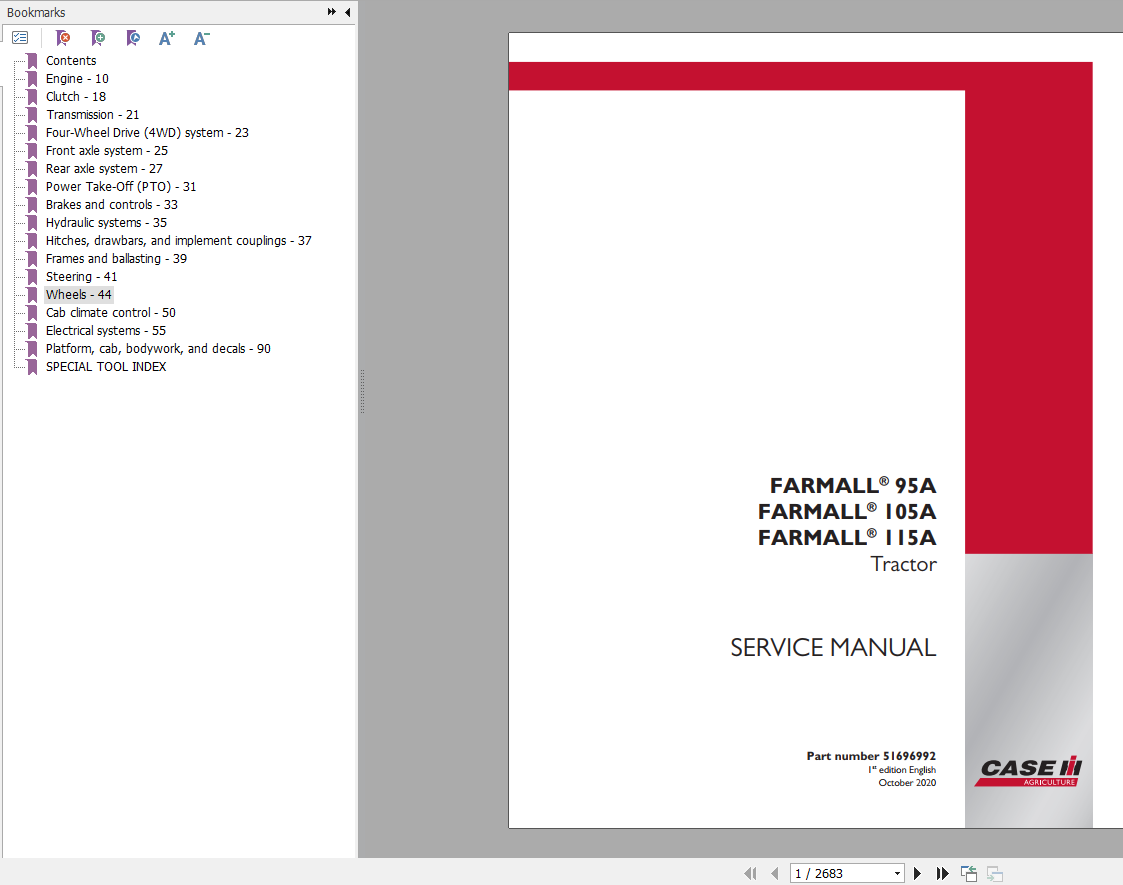Image resolution: width=1123 pixels, height=885 pixels.
Task: Go to the first page
Action: 750,874
